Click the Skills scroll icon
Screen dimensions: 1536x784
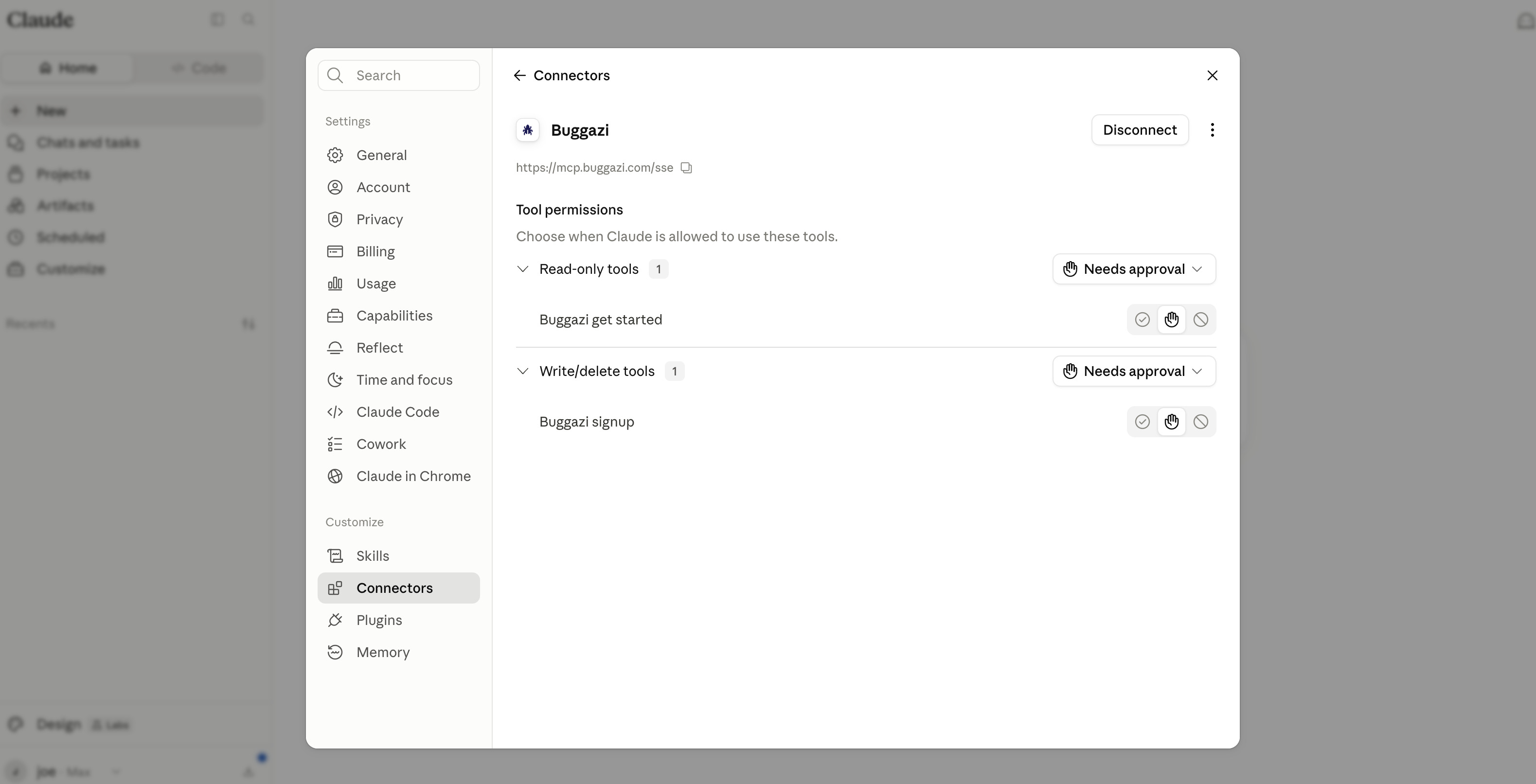(335, 556)
